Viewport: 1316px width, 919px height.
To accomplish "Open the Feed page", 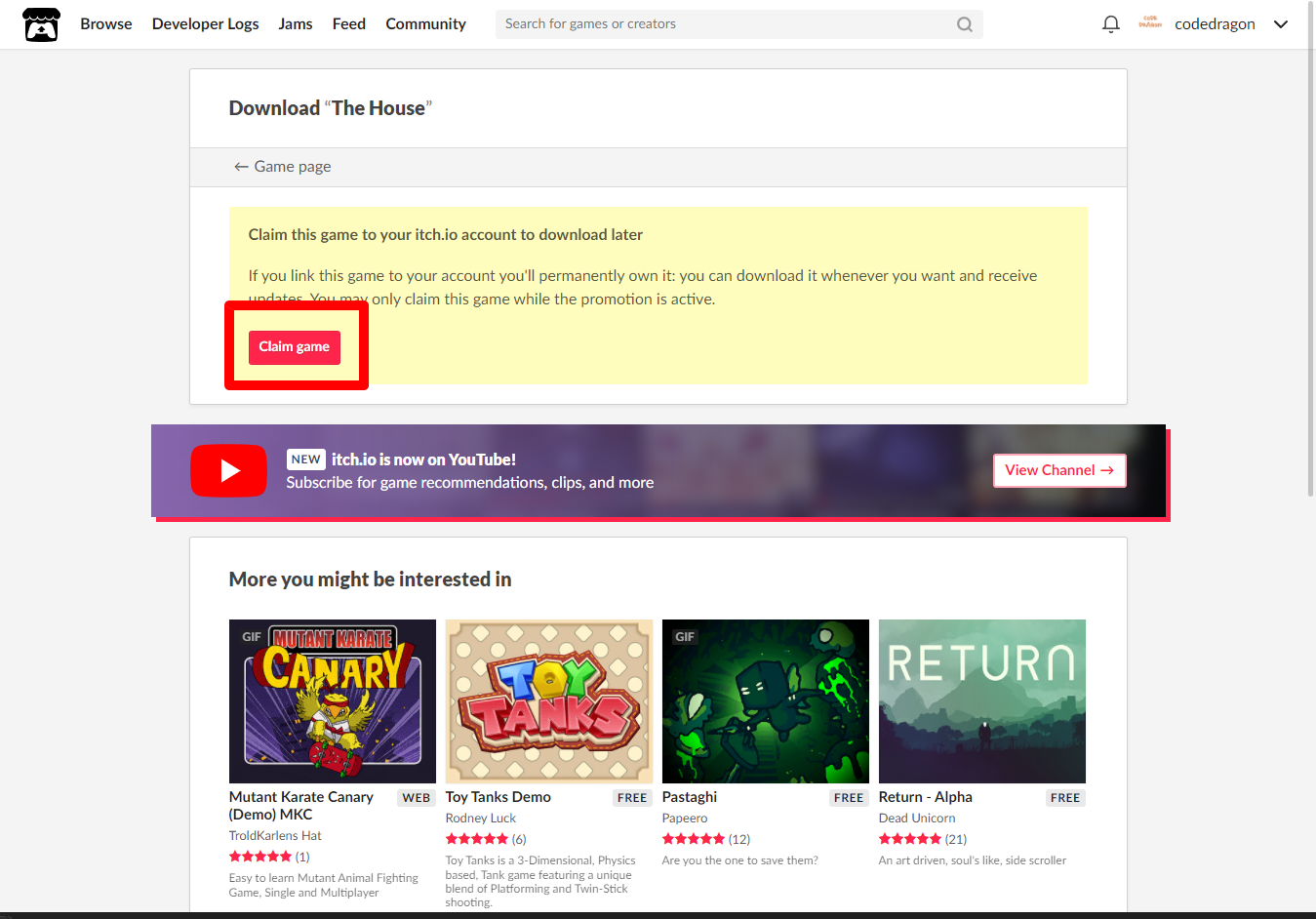I will [x=349, y=23].
